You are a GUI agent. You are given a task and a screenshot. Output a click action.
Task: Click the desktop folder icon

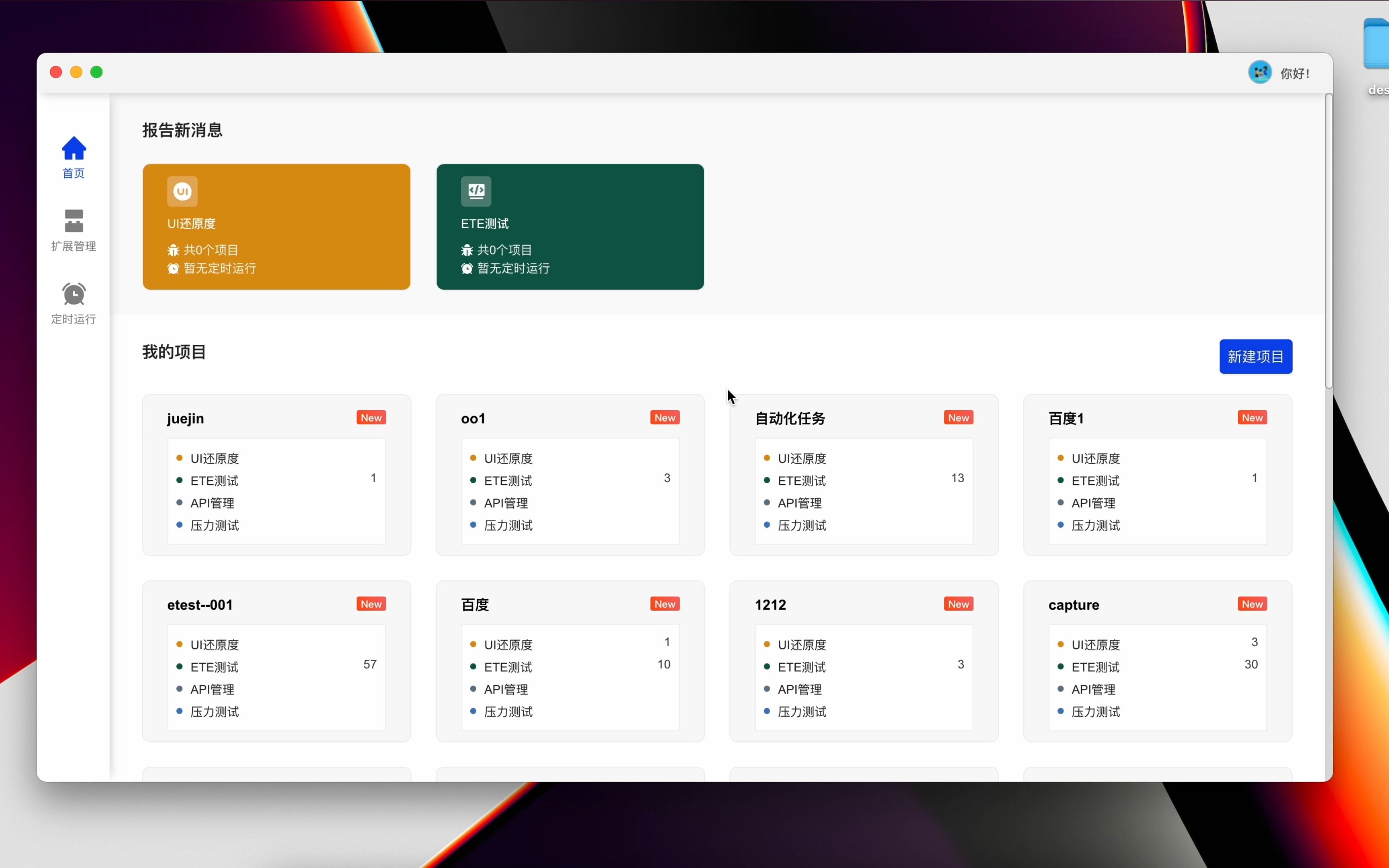pyautogui.click(x=1377, y=44)
